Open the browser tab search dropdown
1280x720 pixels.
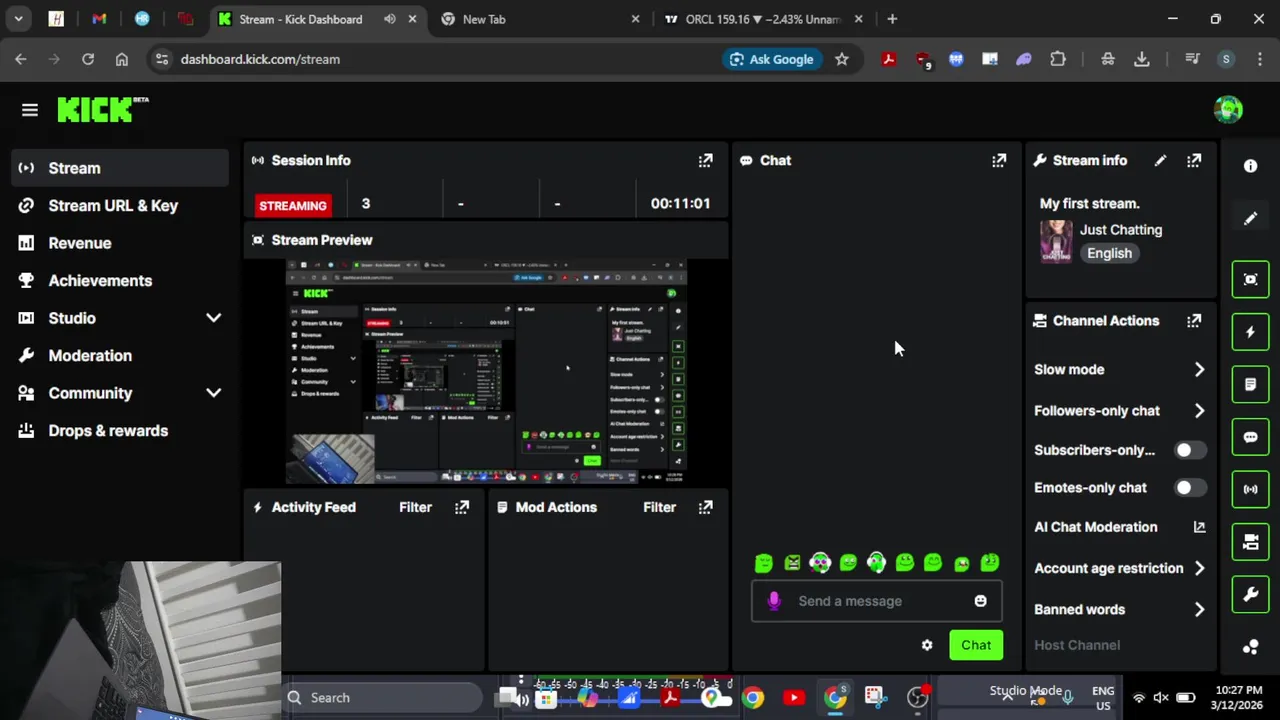(x=19, y=19)
